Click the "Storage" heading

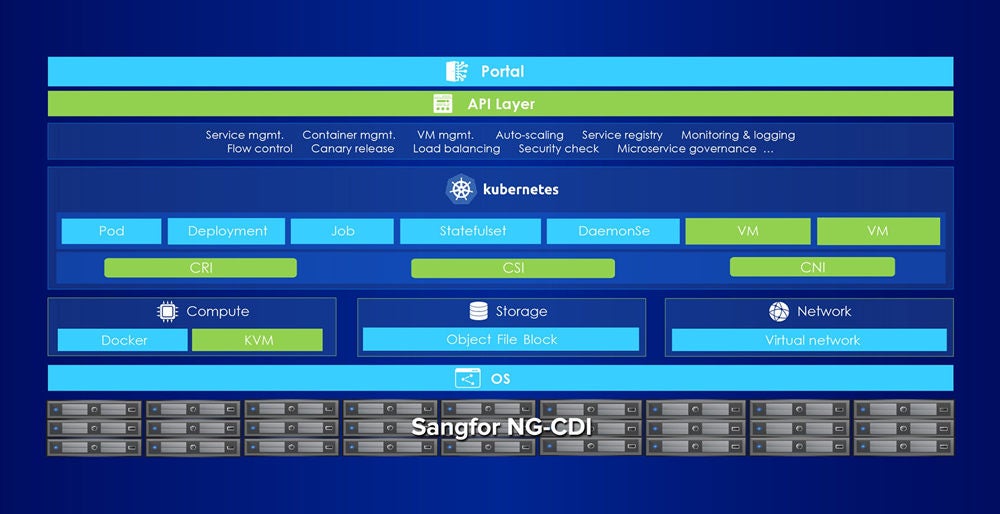[x=521, y=311]
